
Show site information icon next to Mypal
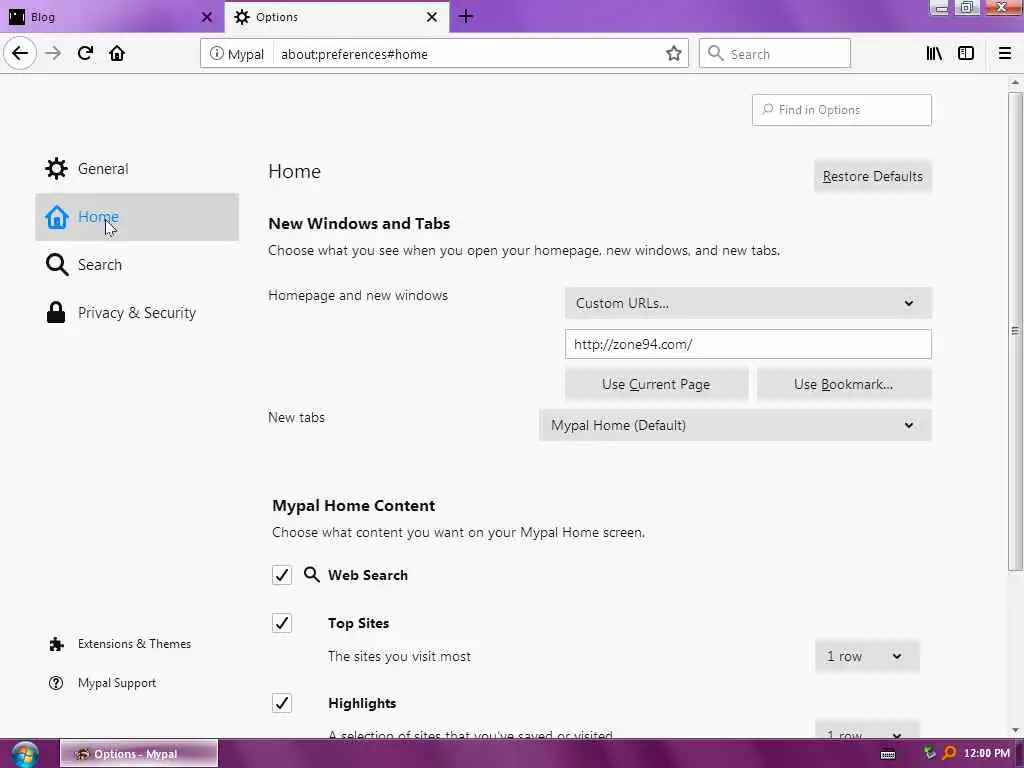pyautogui.click(x=216, y=54)
